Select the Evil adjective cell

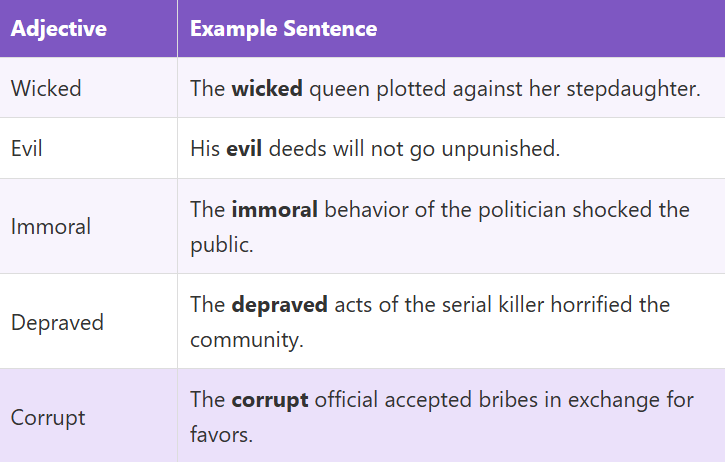point(27,149)
